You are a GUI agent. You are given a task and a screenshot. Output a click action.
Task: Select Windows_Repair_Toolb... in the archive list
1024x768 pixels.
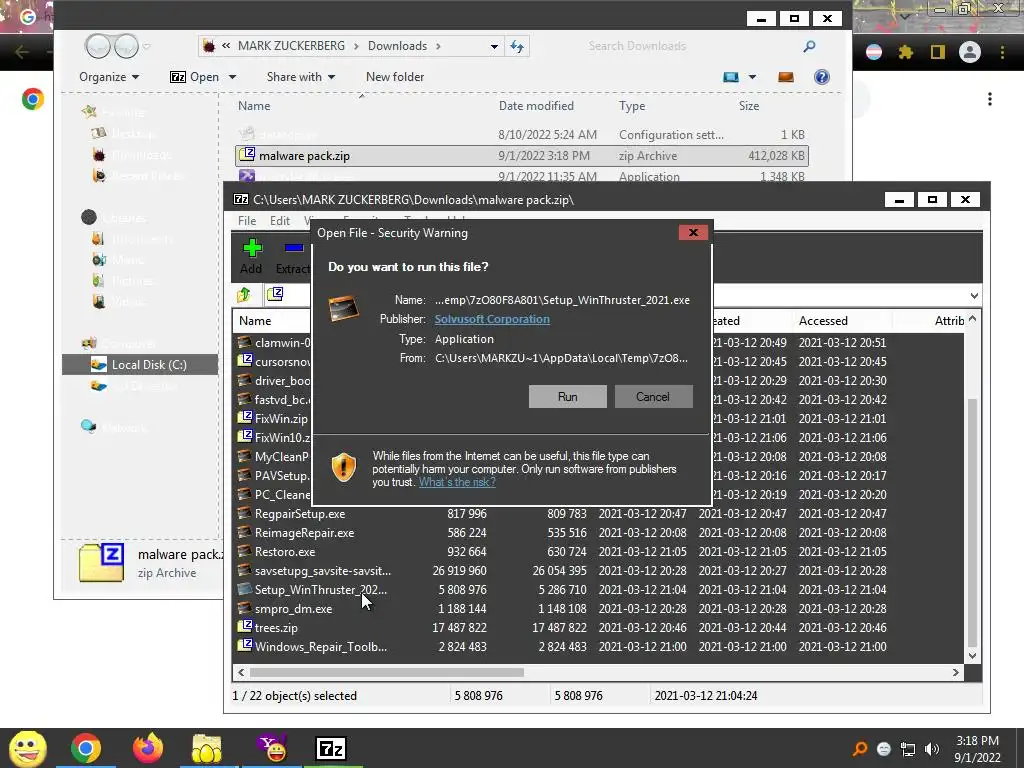(x=321, y=647)
